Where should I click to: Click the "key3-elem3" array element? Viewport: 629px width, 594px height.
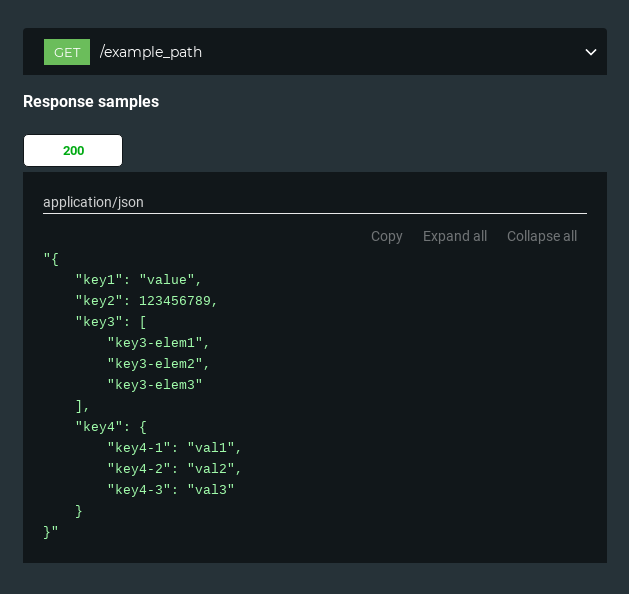point(155,385)
